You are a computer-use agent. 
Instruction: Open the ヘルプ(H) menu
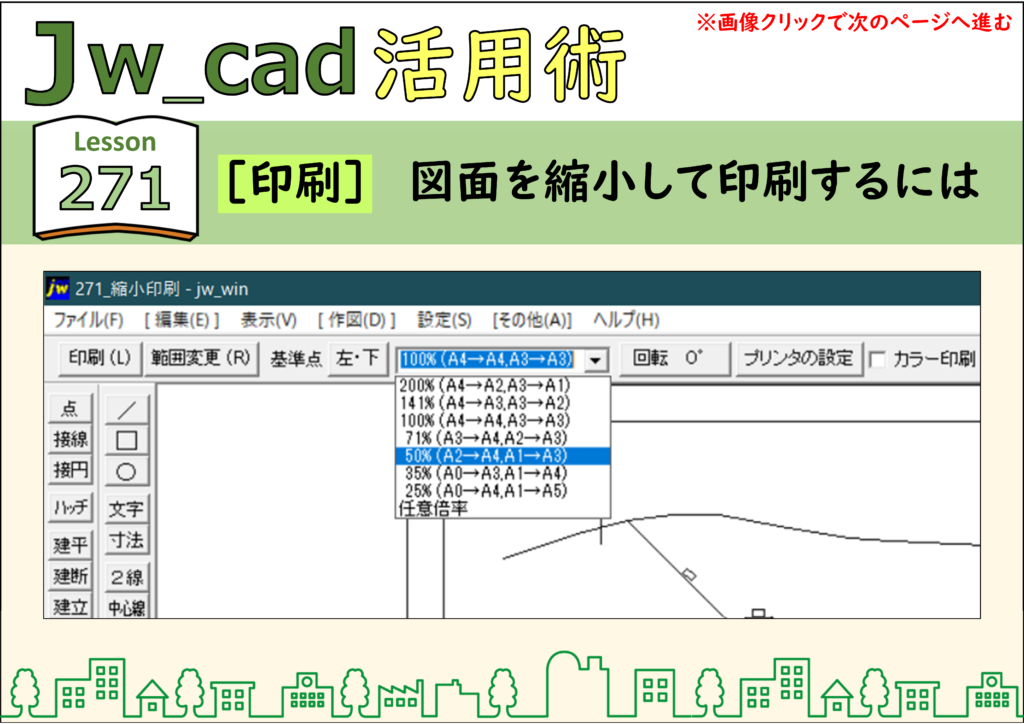626,320
